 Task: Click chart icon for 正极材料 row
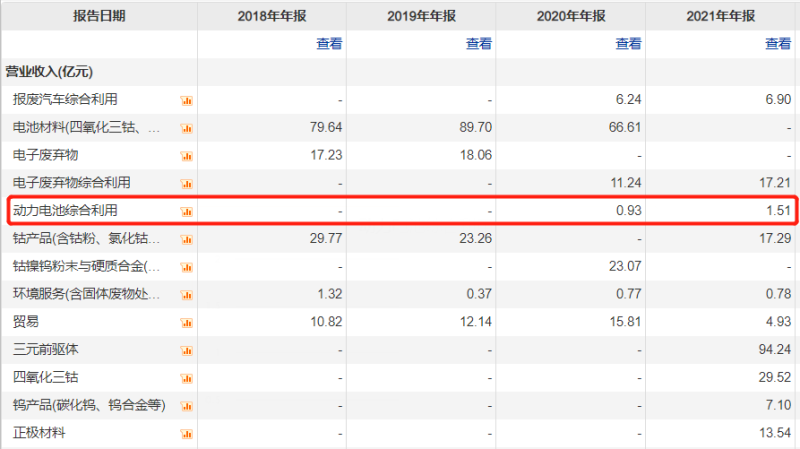(186, 434)
